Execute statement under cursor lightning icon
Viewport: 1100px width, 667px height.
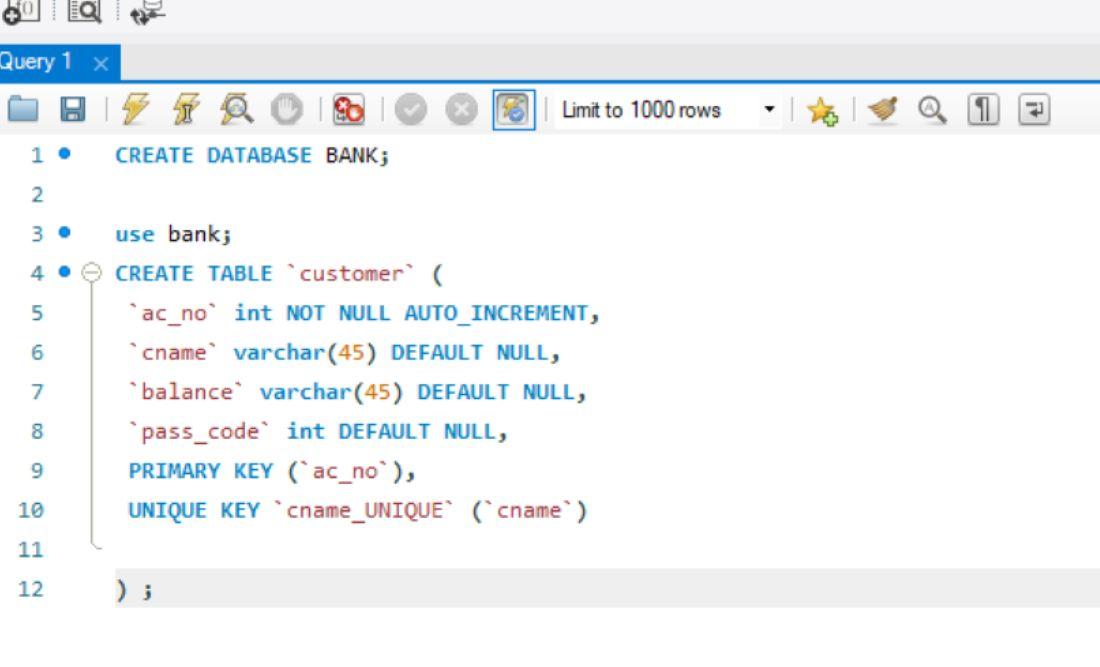click(x=187, y=109)
